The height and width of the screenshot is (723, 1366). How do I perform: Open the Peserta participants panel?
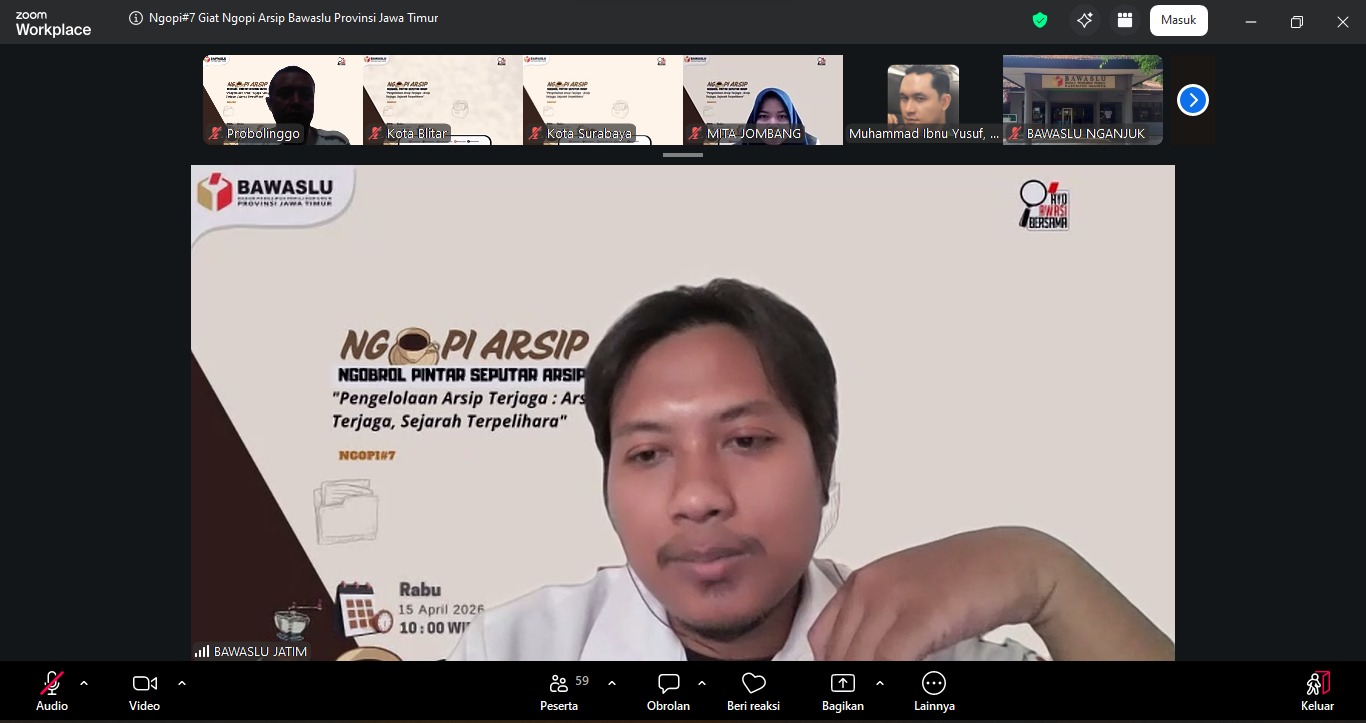(x=559, y=684)
